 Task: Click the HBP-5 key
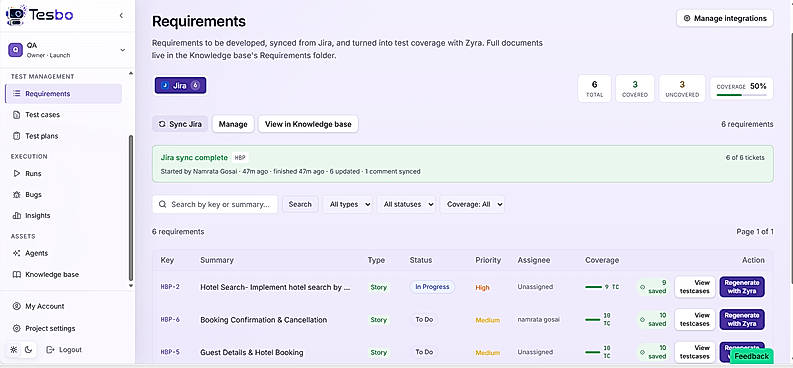(170, 352)
